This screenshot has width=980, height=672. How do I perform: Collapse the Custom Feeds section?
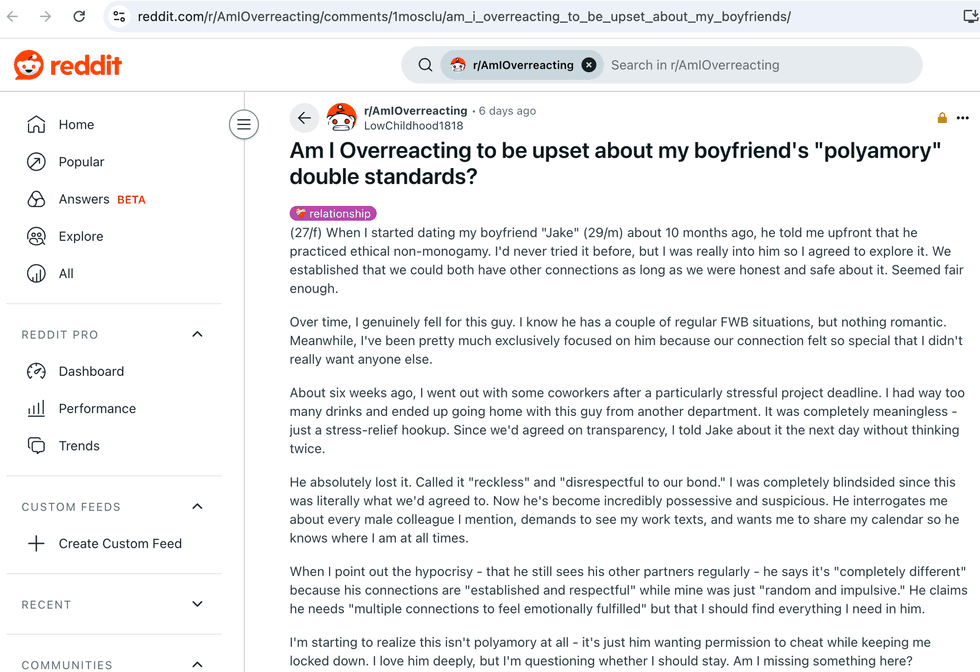198,506
